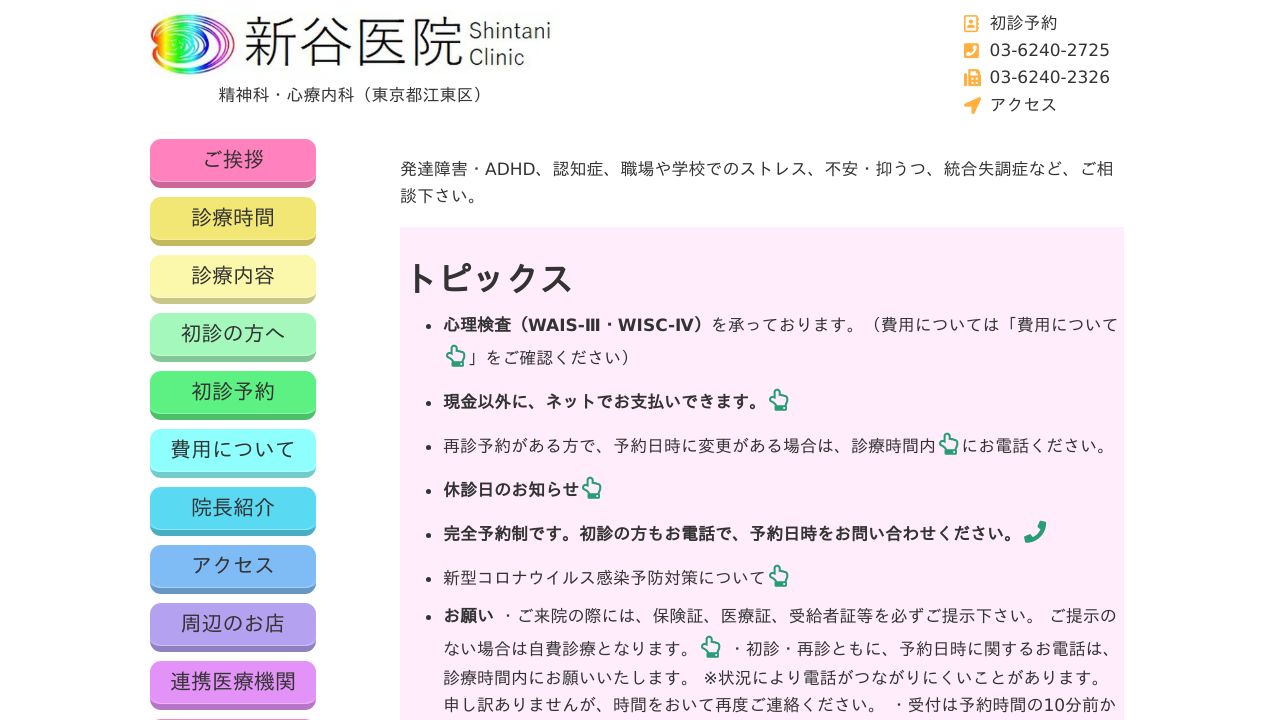Click the phone icon next to 03-6240-2725
Viewport: 1280px width, 720px height.
(x=971, y=50)
